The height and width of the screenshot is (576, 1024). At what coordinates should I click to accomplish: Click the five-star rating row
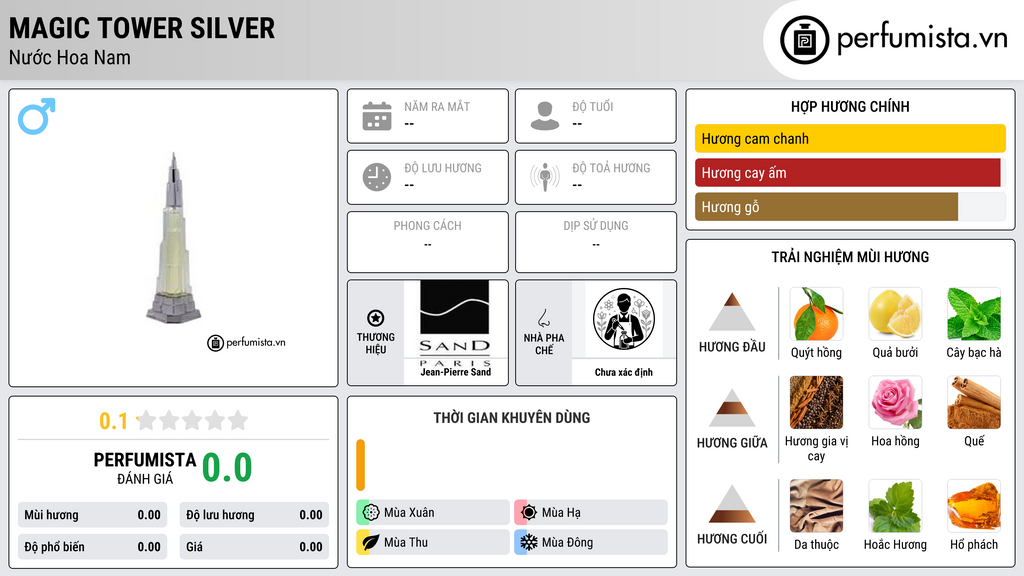193,421
